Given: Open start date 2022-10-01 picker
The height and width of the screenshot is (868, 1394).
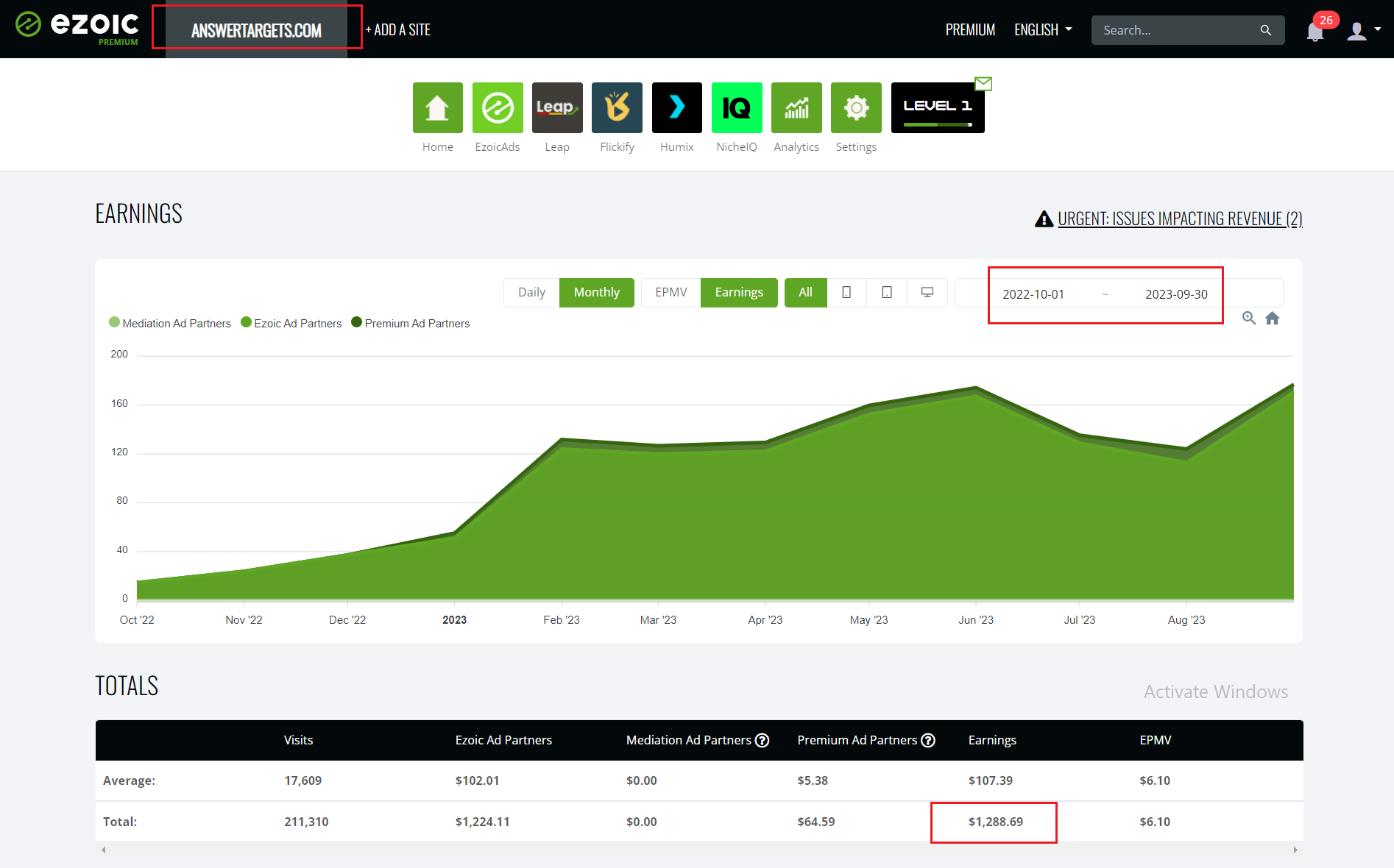Looking at the screenshot, I should coord(1033,294).
